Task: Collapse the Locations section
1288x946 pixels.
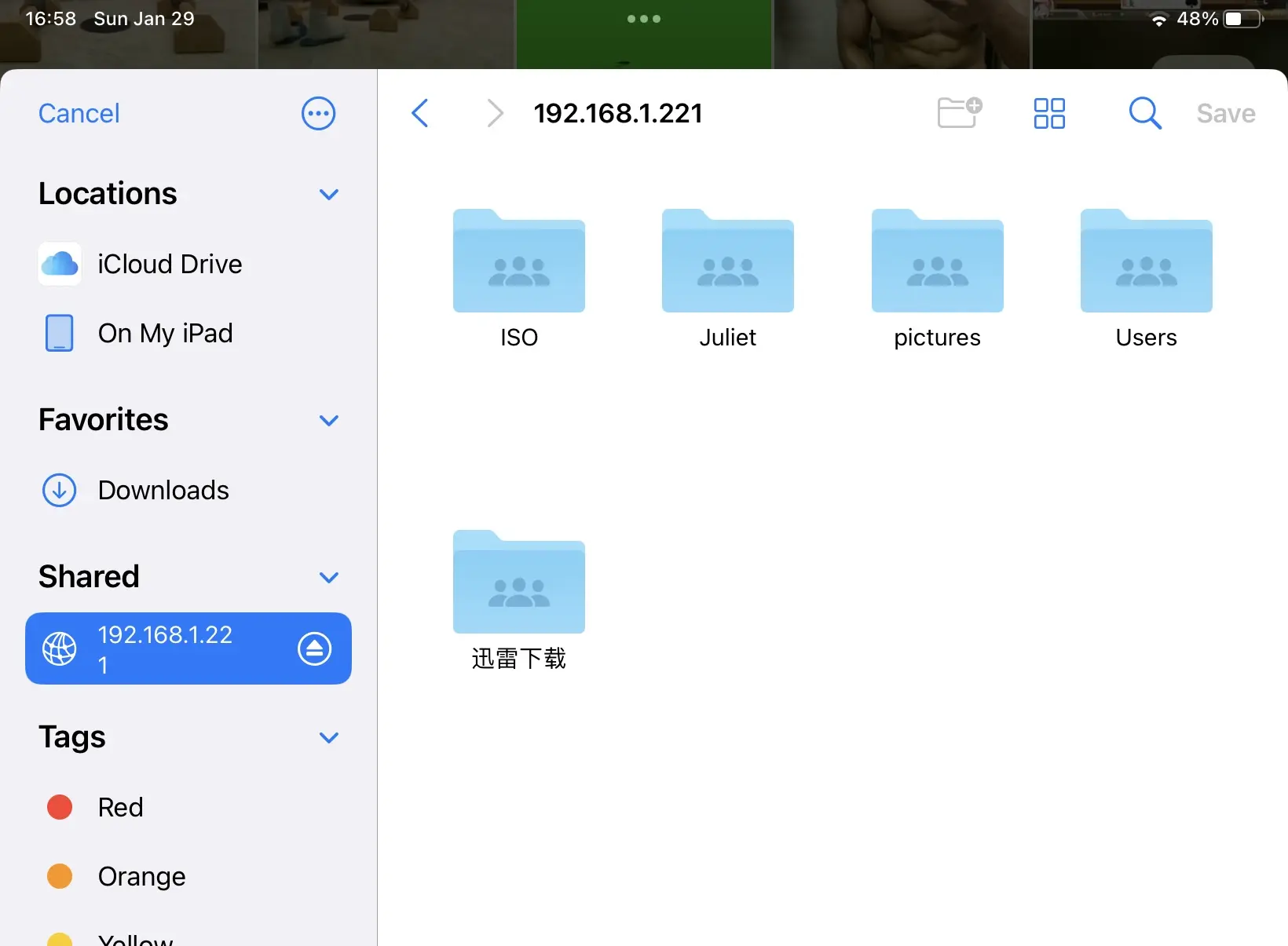Action: tap(329, 194)
